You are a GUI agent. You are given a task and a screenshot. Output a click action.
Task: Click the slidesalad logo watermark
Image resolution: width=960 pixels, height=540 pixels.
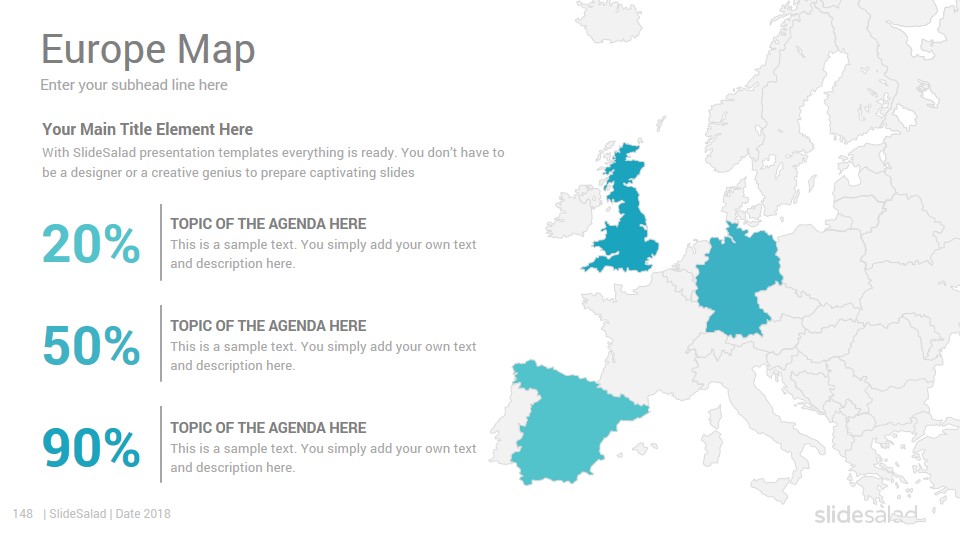click(x=866, y=514)
